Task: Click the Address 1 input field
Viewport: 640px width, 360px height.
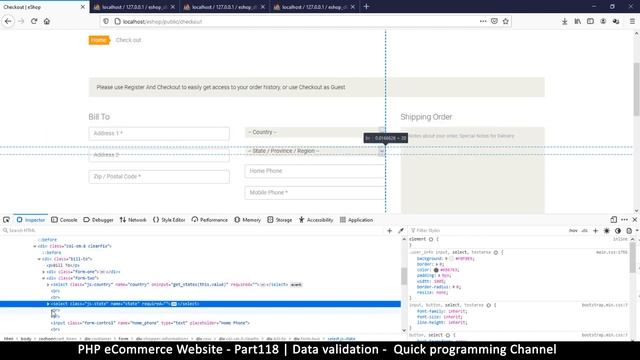Action: click(x=159, y=133)
